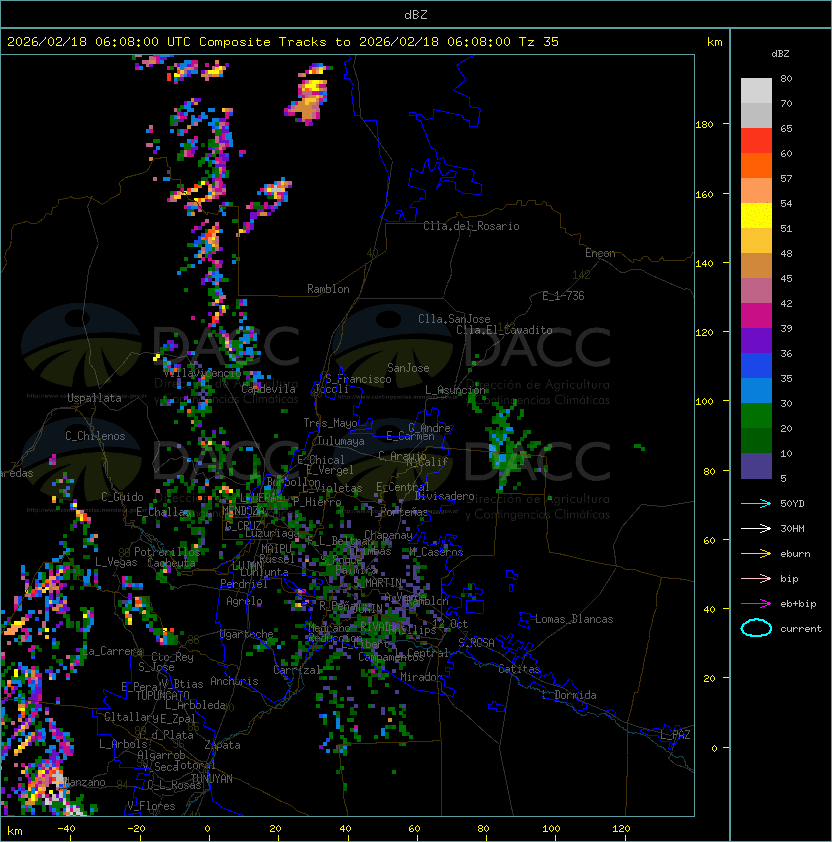The width and height of the screenshot is (832, 842).
Task: Select the dark green 10–20 dBZ swatch
Action: click(x=756, y=440)
